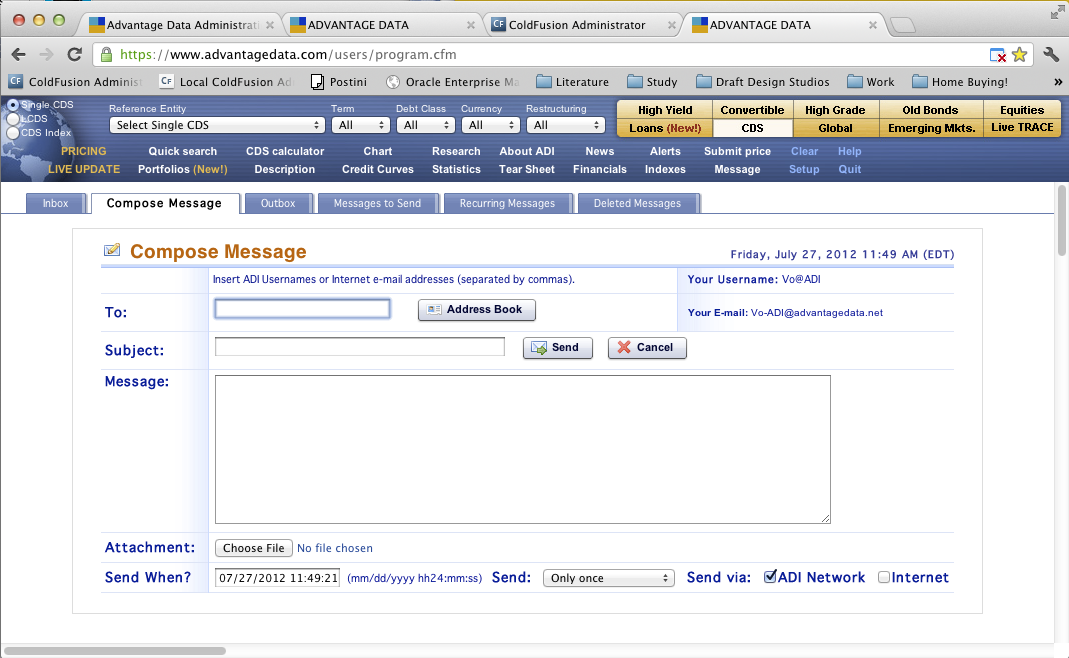
Task: Open the Home Buying! bookmarks folder
Action: point(960,82)
